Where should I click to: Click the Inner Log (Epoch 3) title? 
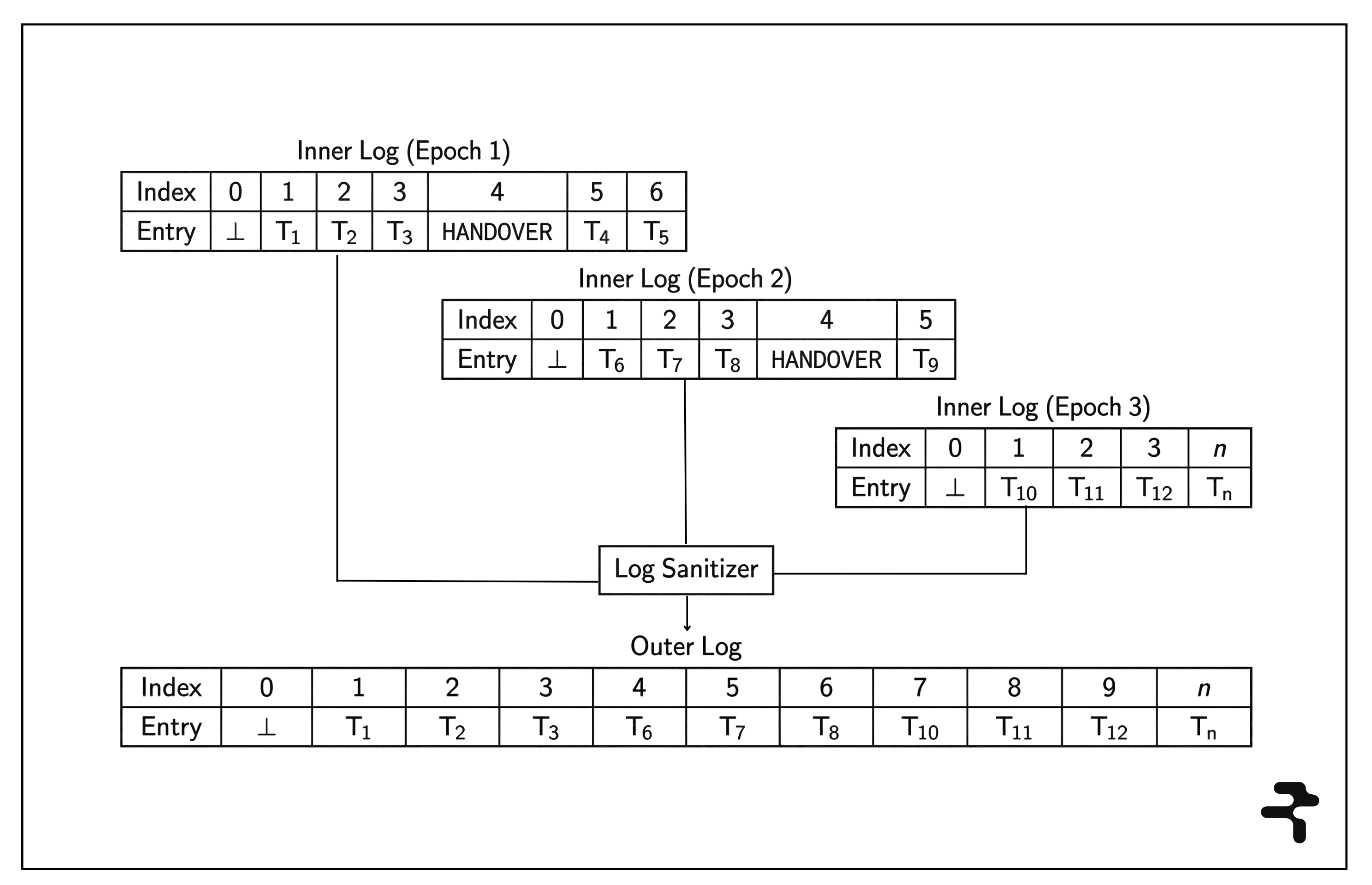tap(1043, 408)
